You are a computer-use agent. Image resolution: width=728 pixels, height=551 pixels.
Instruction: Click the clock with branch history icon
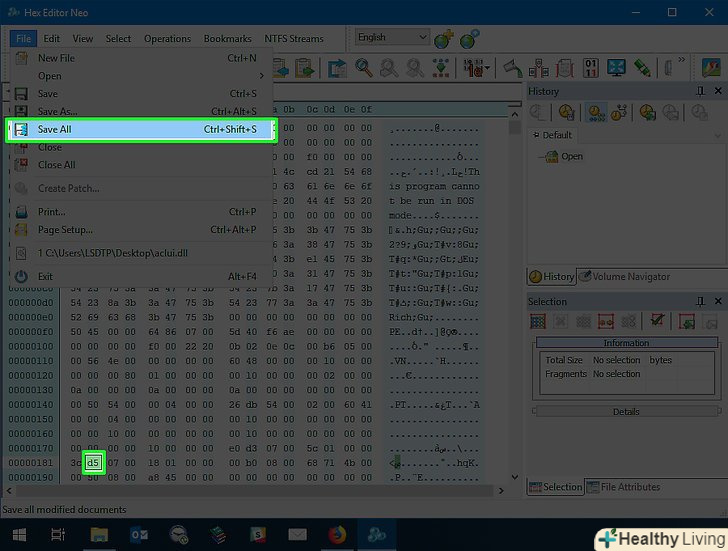(x=619, y=112)
